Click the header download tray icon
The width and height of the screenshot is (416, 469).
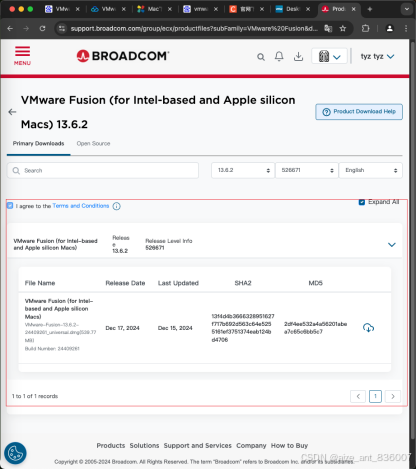coord(298,57)
